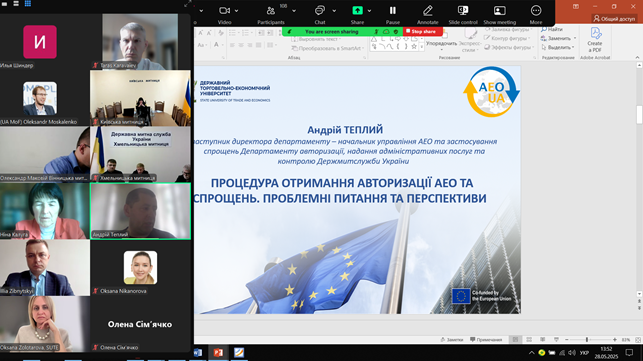Image resolution: width=643 pixels, height=361 pixels.
Task: Switch to slide sorter view
Action: pyautogui.click(x=529, y=340)
